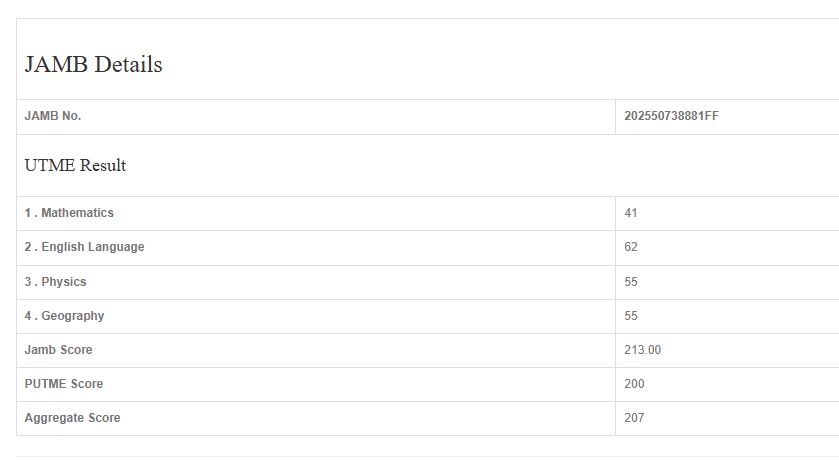Click the horizontal separator line below the table

(x=420, y=456)
